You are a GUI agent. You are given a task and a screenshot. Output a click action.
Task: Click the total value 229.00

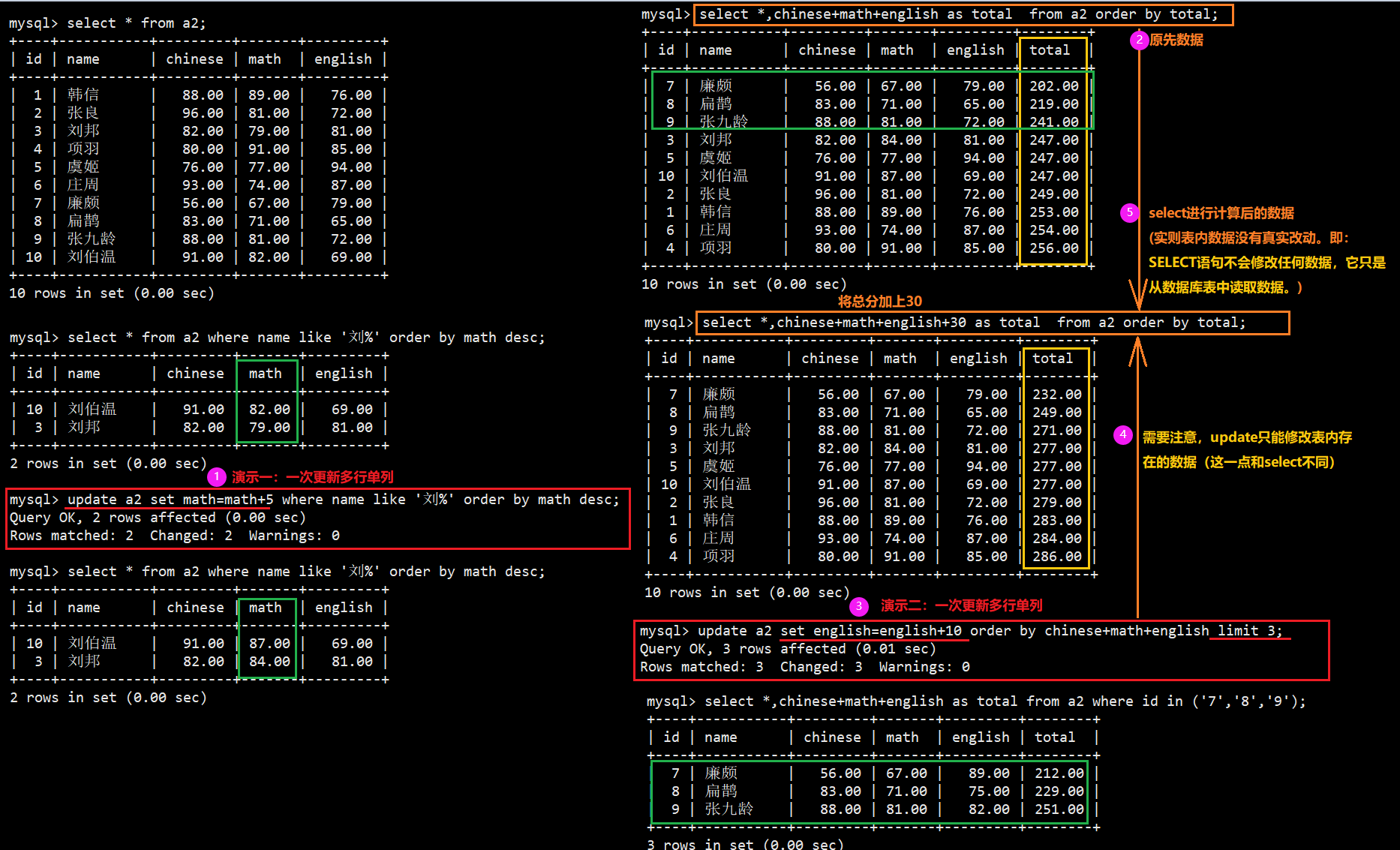click(1059, 791)
